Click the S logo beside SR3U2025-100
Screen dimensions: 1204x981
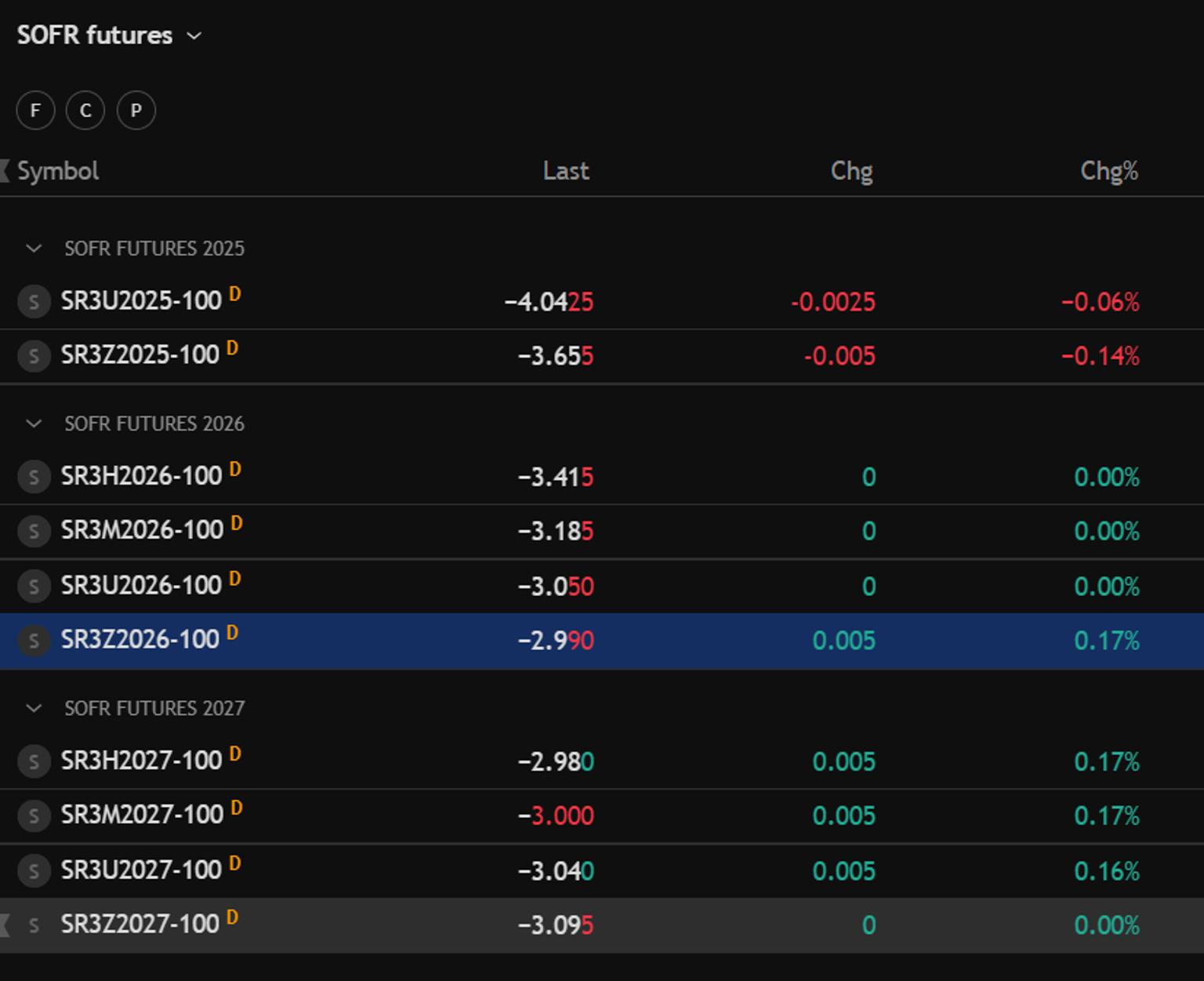click(34, 302)
